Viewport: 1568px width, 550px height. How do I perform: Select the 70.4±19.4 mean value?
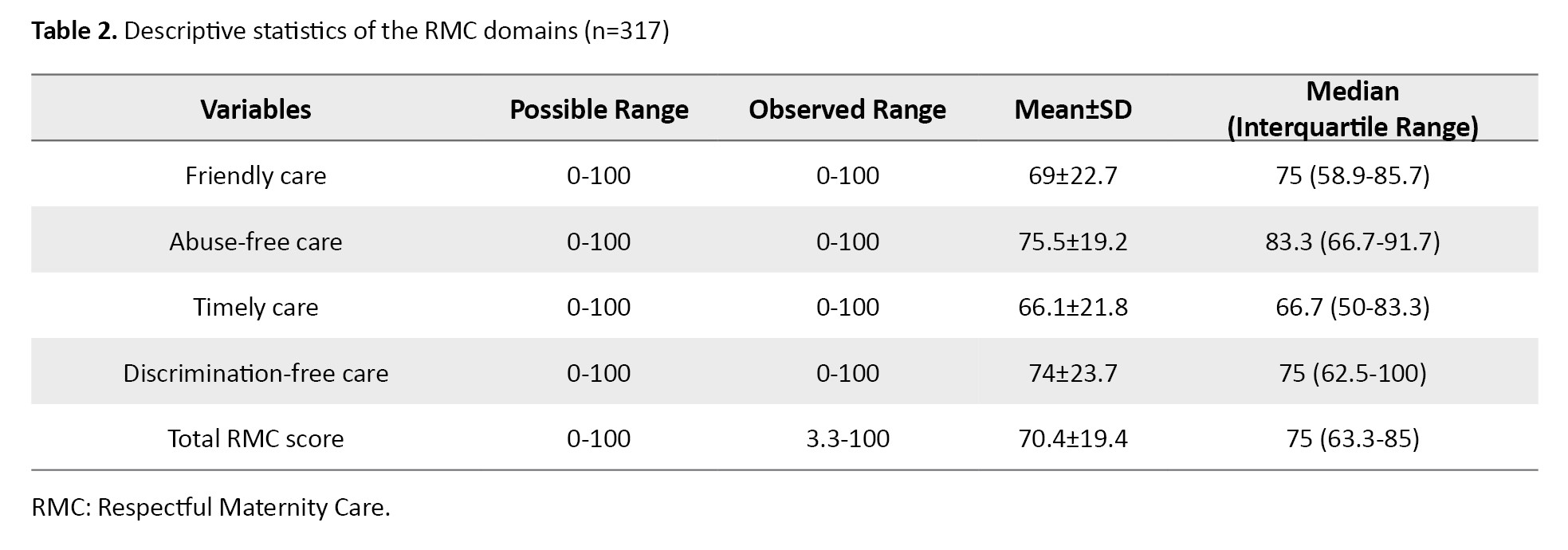(1072, 438)
